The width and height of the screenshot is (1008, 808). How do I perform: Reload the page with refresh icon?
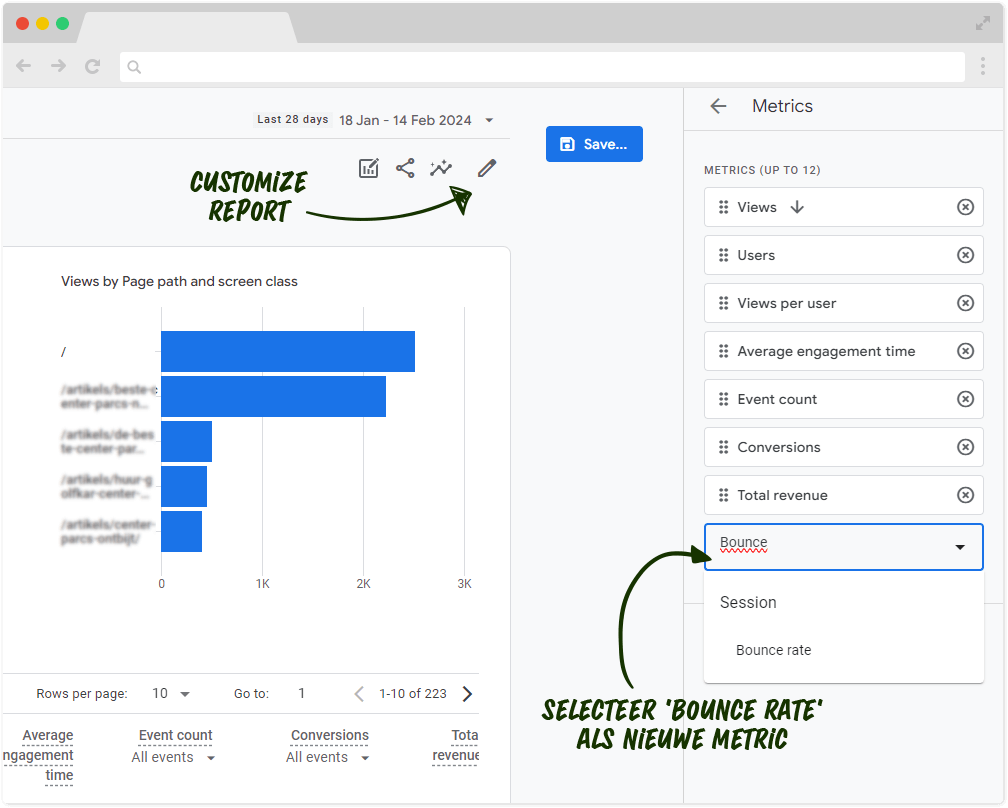tap(93, 66)
